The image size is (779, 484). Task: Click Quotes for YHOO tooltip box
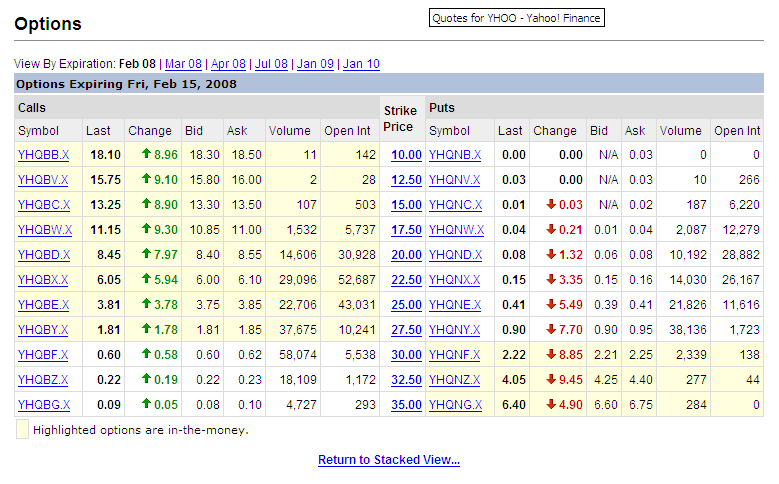pyautogui.click(x=517, y=18)
